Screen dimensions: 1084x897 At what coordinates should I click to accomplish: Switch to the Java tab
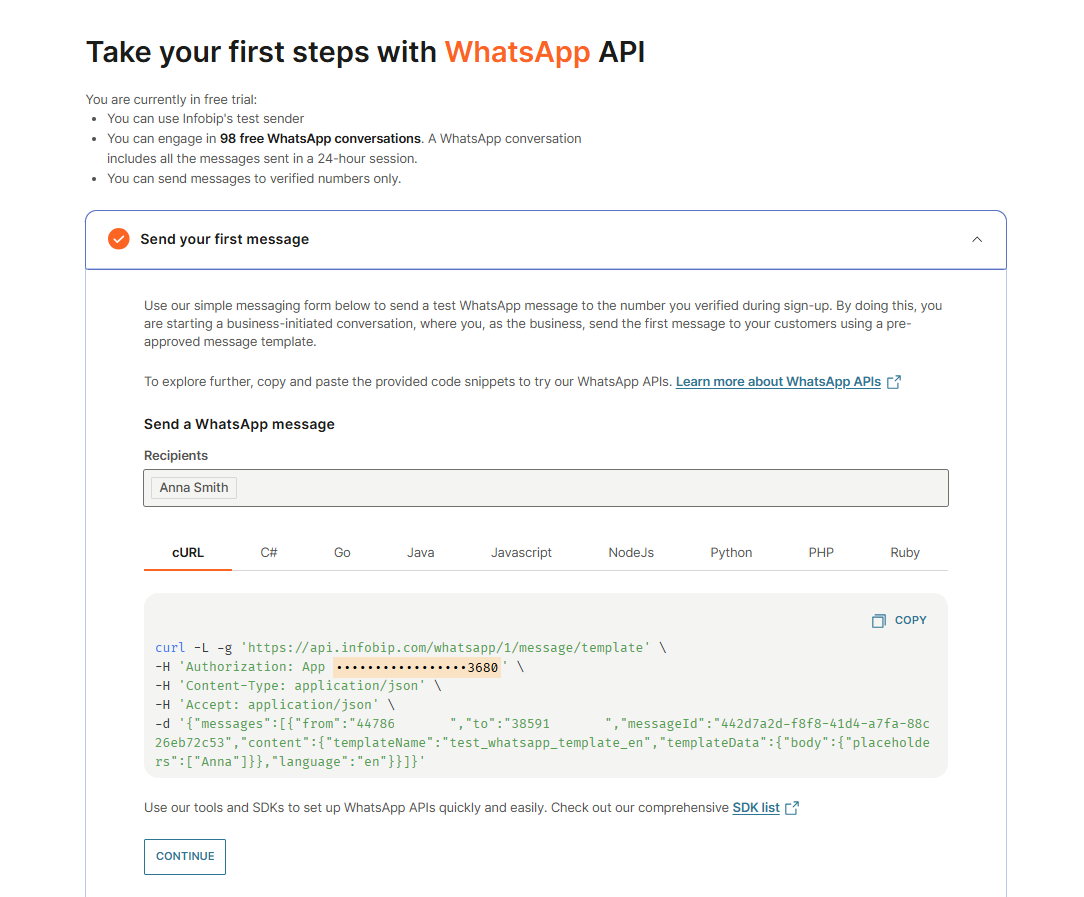tap(420, 553)
